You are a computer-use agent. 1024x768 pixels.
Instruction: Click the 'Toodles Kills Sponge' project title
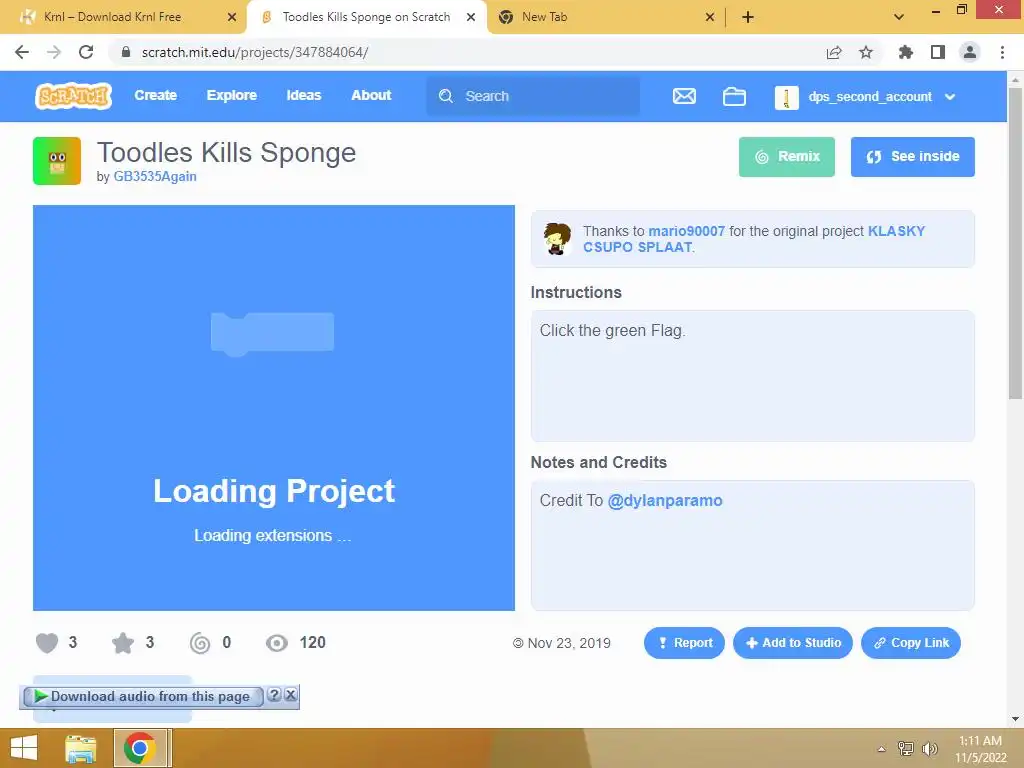pos(226,153)
